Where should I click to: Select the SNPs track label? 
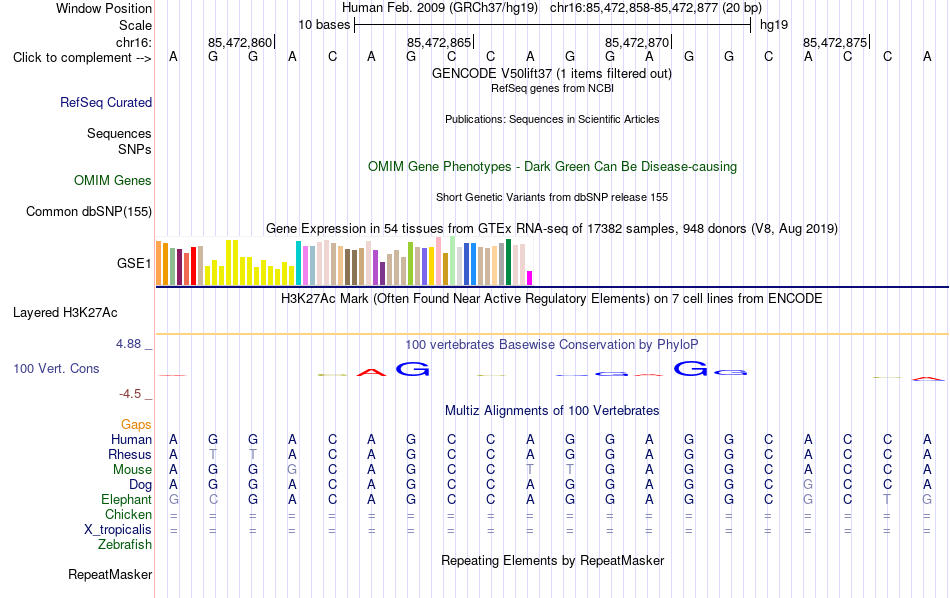[135, 149]
